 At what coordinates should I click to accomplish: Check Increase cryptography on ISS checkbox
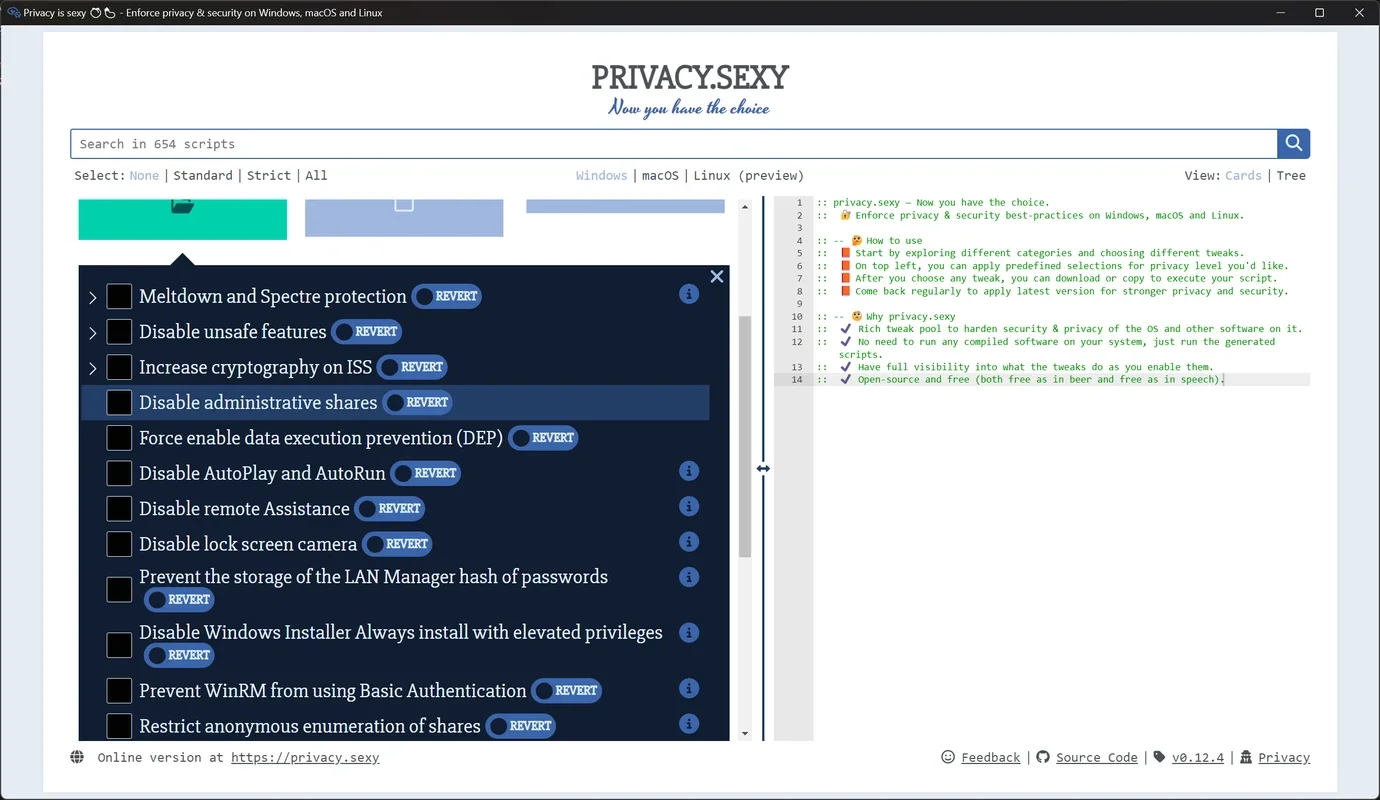pos(119,367)
